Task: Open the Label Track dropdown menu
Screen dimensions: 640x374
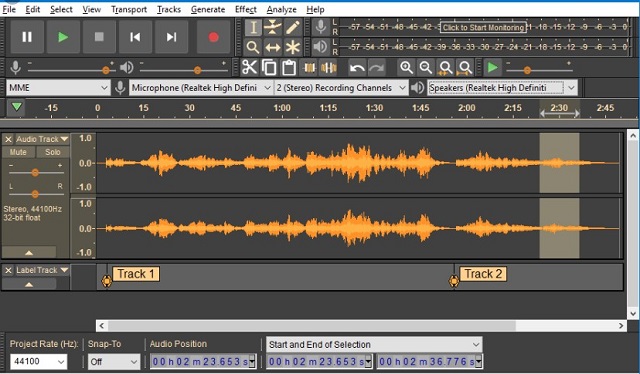Action: [42, 270]
